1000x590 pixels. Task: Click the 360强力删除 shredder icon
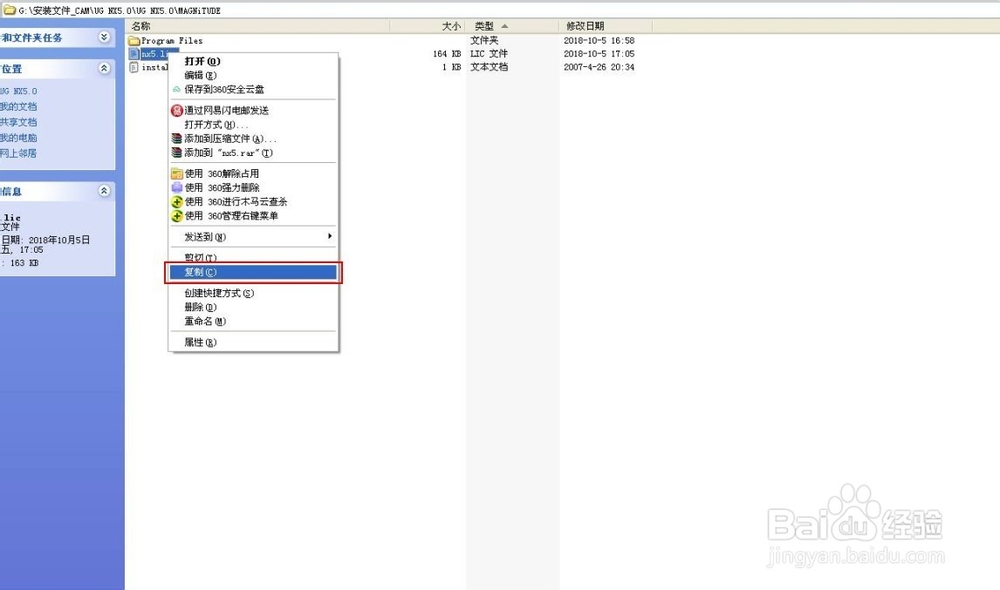click(x=177, y=187)
